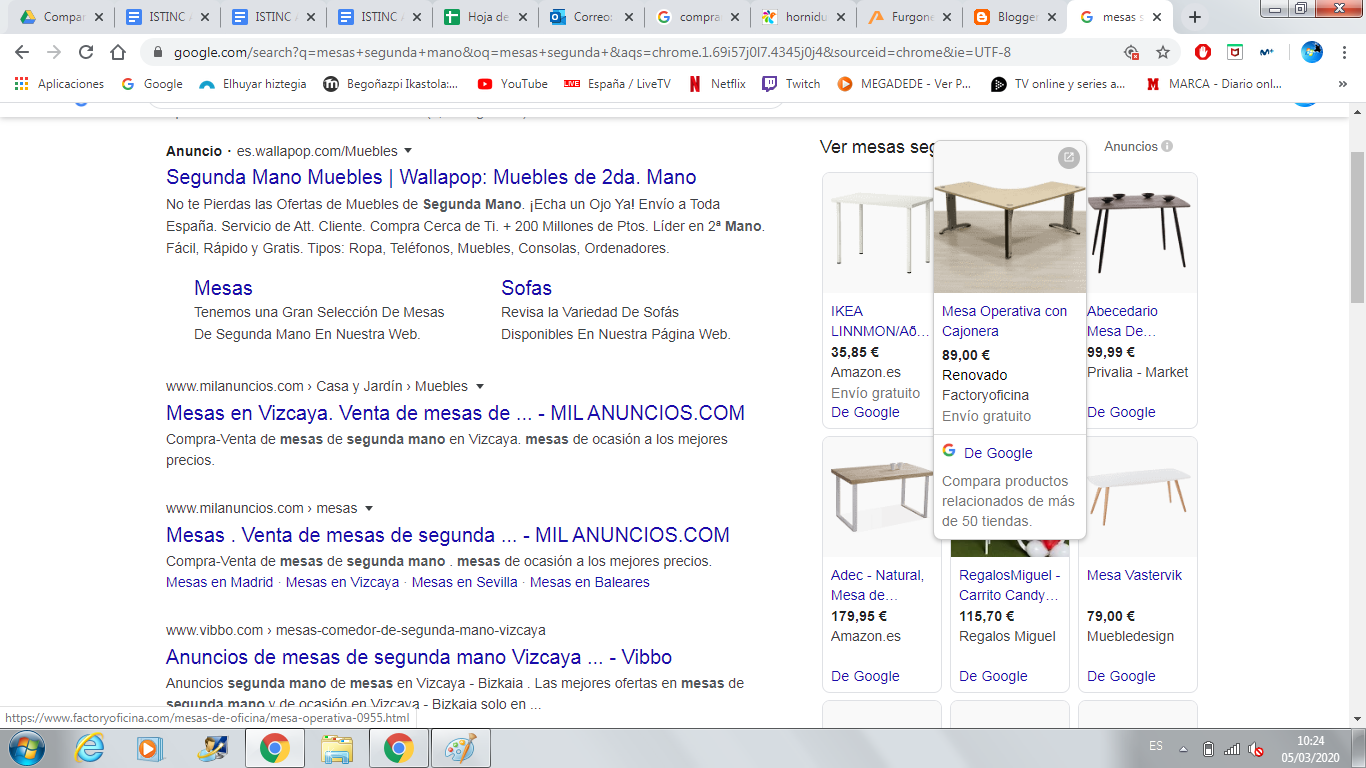Open media player icon in taskbar
The image size is (1366, 768).
(x=151, y=748)
